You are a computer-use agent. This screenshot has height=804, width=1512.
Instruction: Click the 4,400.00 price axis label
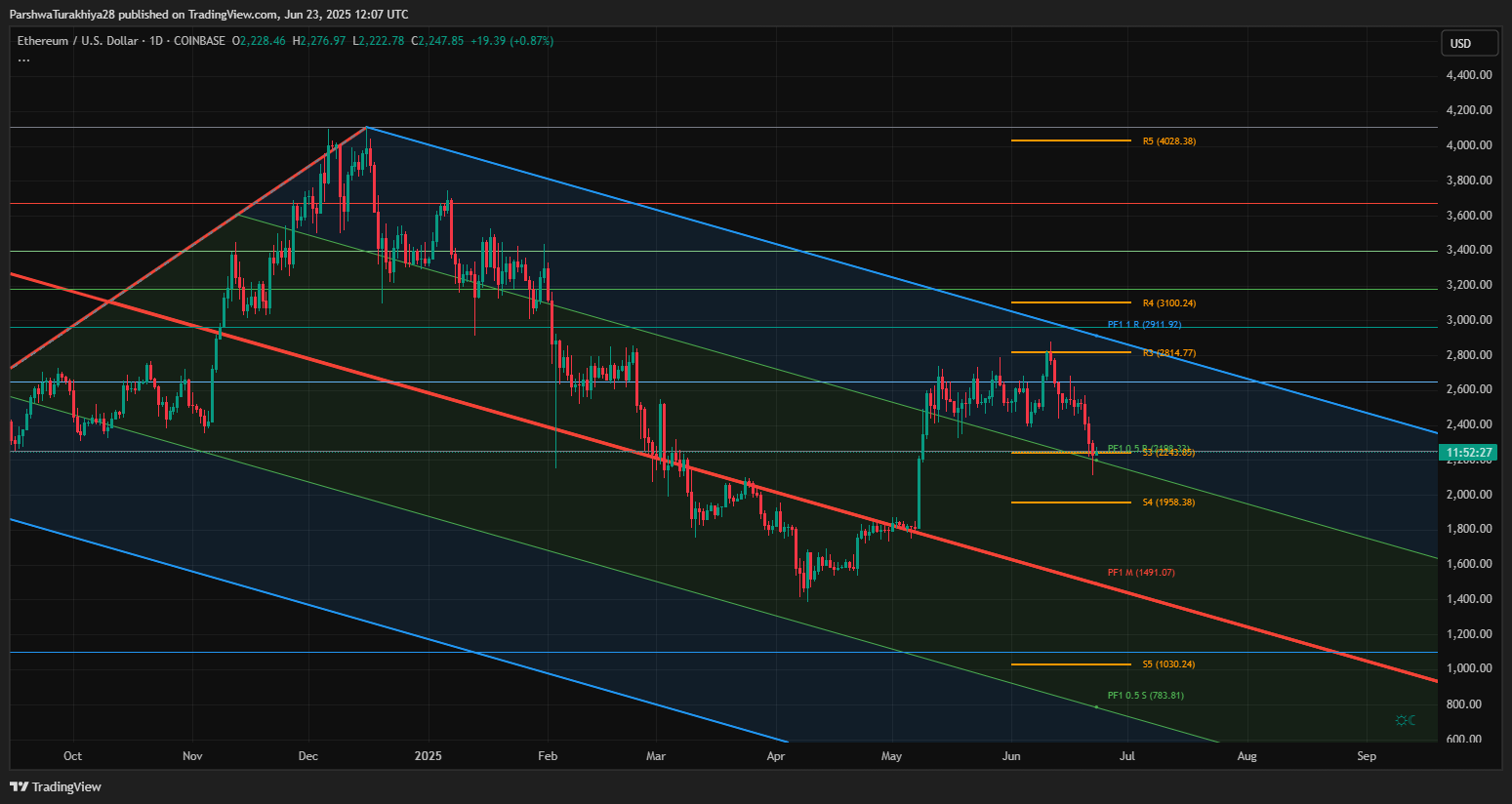(1469, 75)
